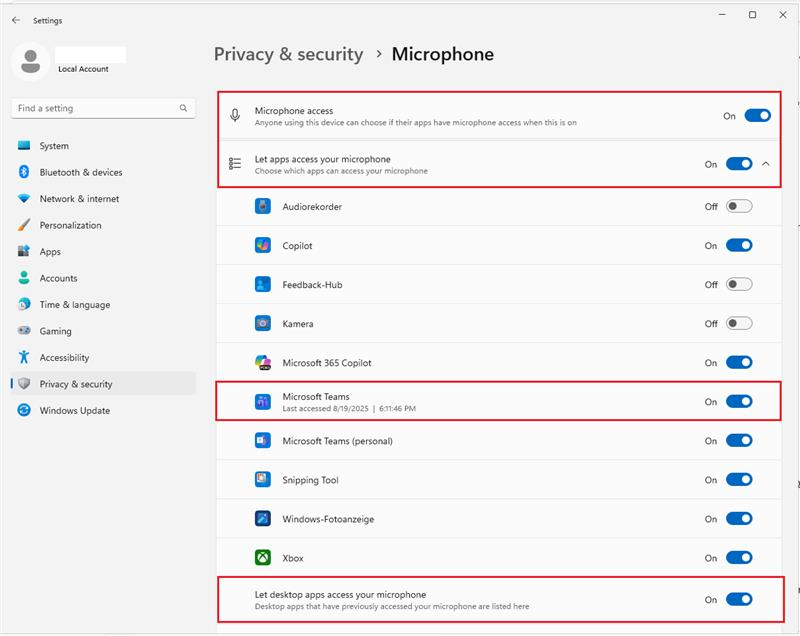
Task: Click the Apps icon in the sidebar
Action: point(24,251)
